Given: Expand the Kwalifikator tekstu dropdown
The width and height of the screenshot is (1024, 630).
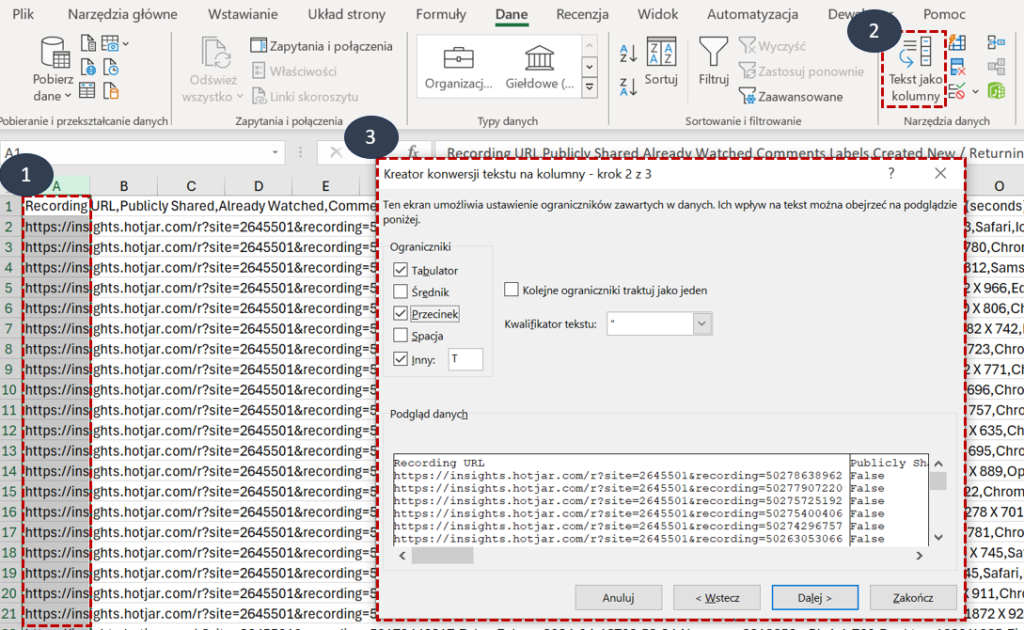Looking at the screenshot, I should click(702, 324).
